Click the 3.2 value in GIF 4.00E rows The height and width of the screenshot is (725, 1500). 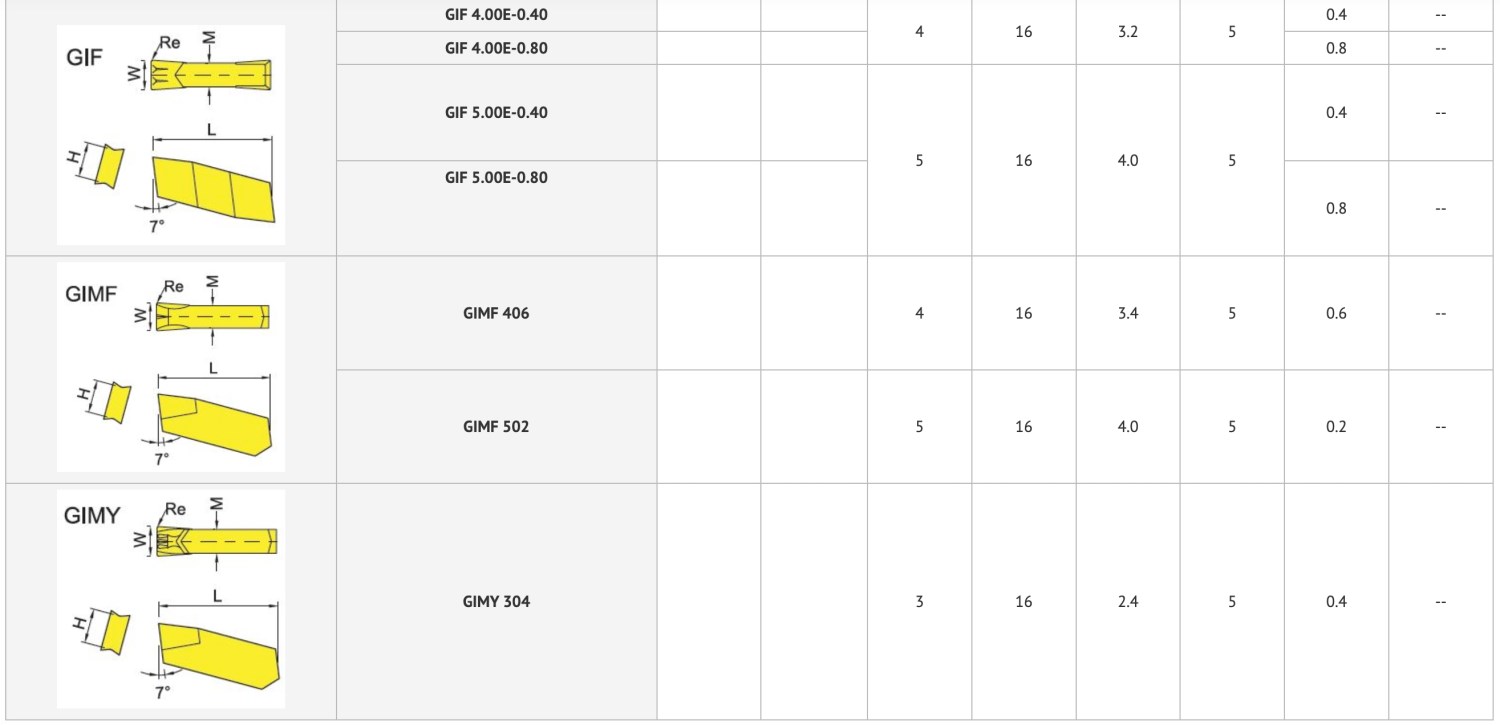[1127, 31]
